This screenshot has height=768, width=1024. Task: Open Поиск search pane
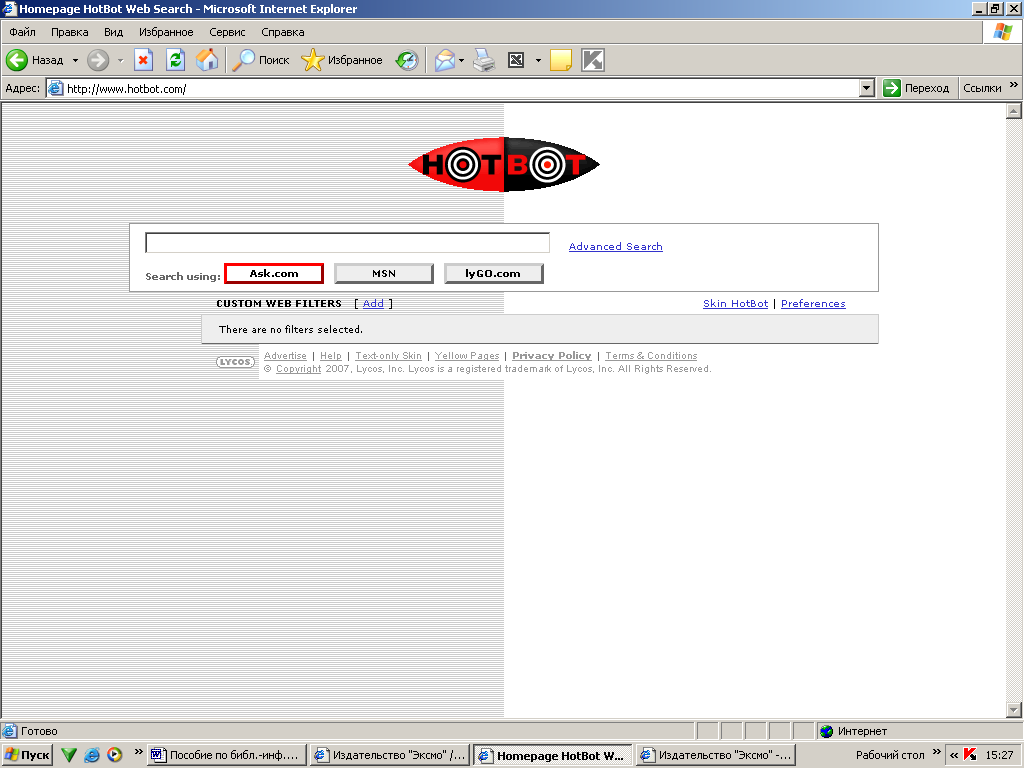click(x=261, y=60)
